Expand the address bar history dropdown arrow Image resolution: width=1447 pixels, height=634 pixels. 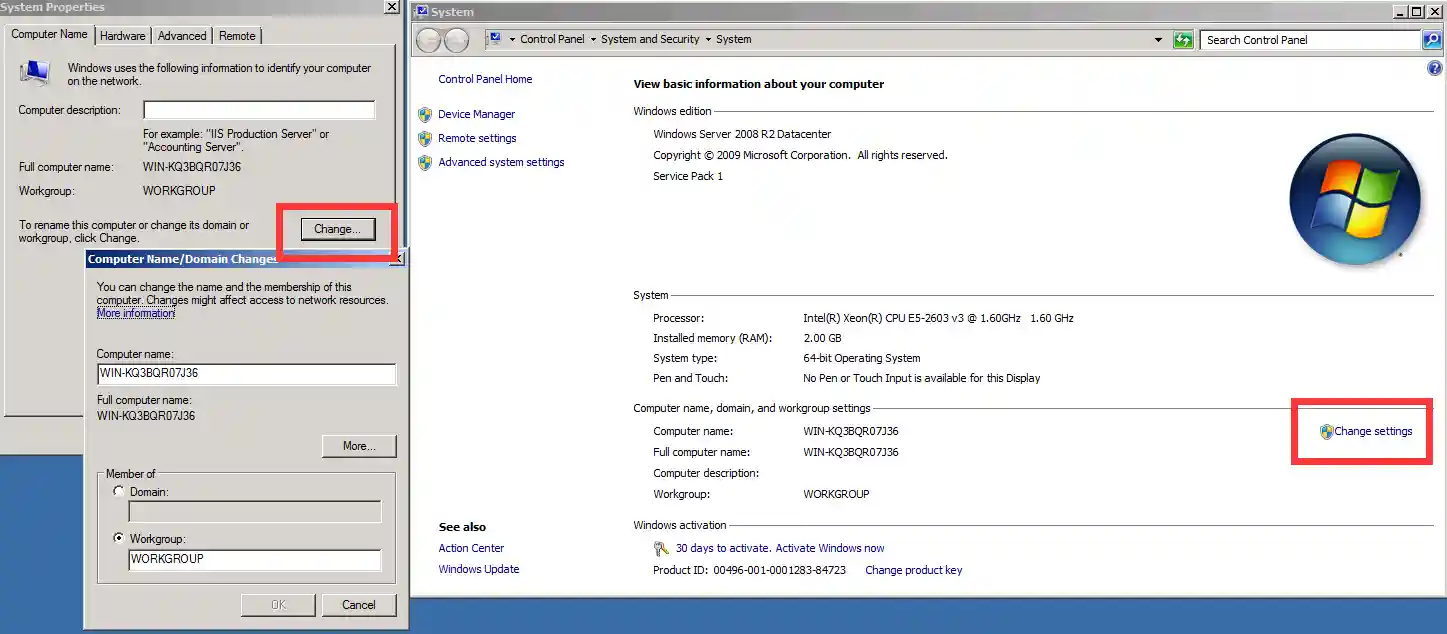coord(1159,40)
